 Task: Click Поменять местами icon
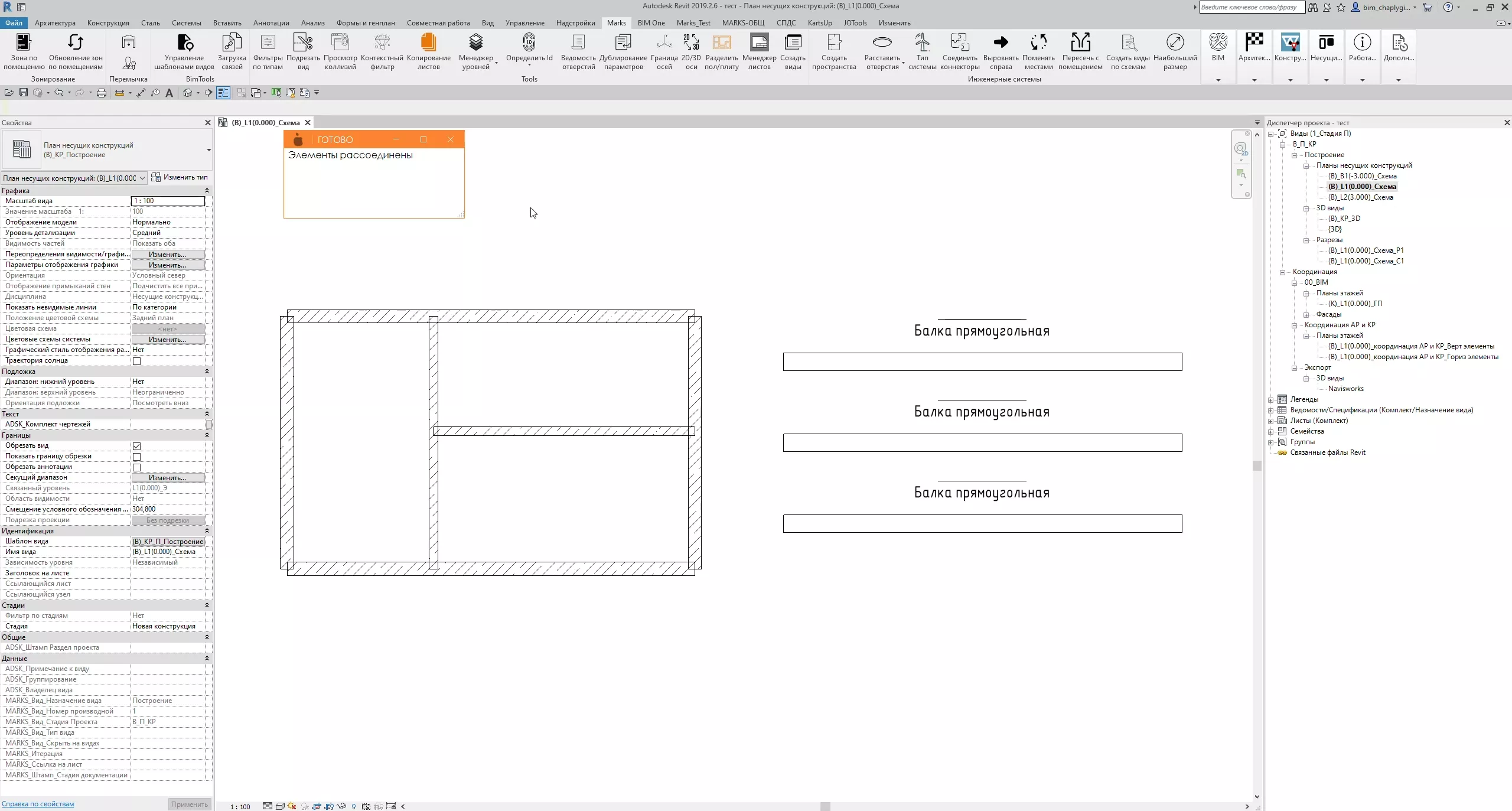[x=1038, y=43]
